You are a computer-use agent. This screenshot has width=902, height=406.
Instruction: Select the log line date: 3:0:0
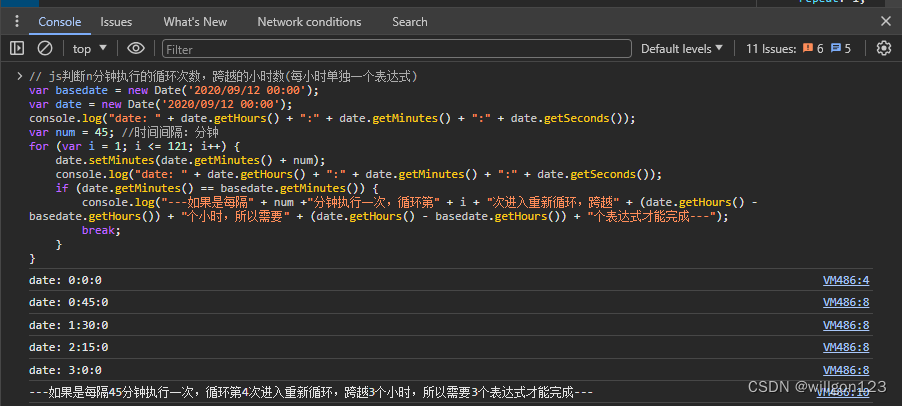(x=65, y=370)
